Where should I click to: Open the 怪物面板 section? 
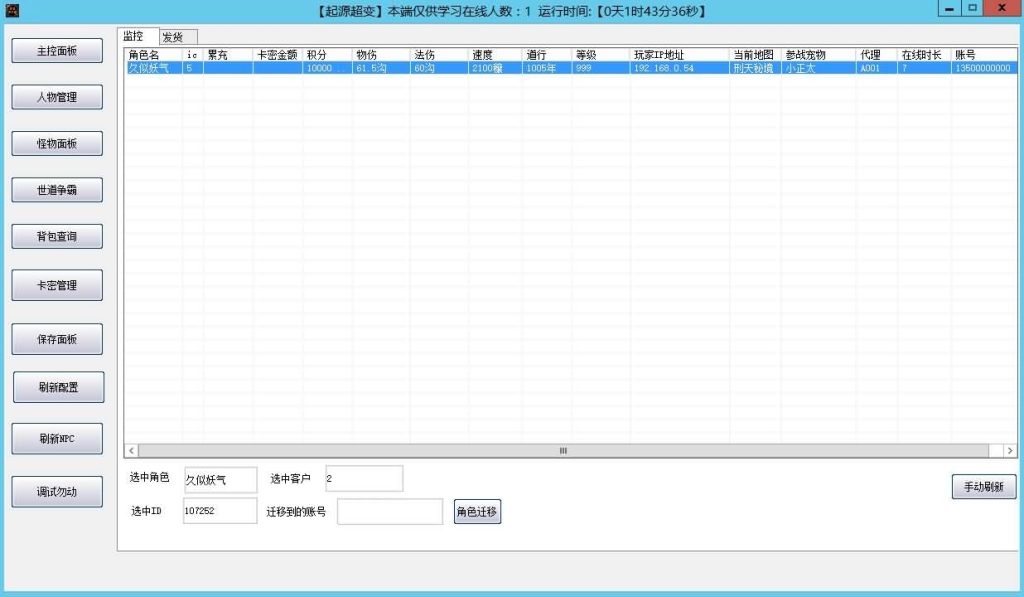point(57,144)
